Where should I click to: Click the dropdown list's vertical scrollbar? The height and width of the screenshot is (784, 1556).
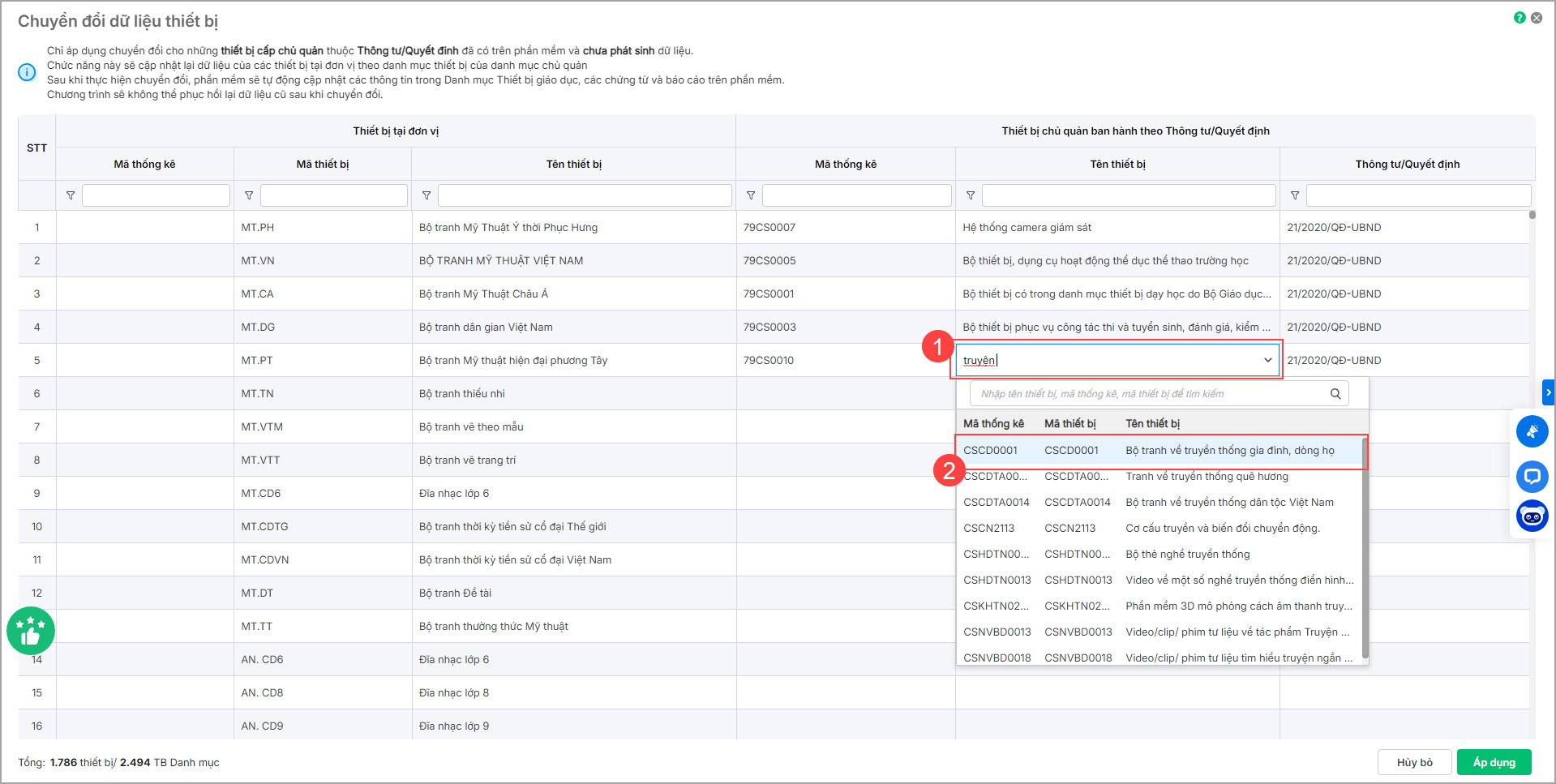[1365, 551]
